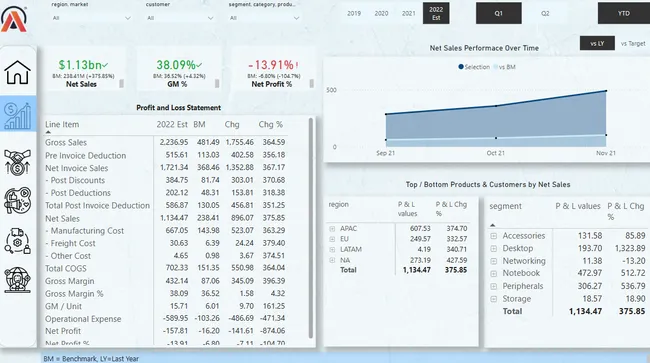The width and height of the screenshot is (650, 363).
Task: Select the Q2 quarter button
Action: pos(545,13)
